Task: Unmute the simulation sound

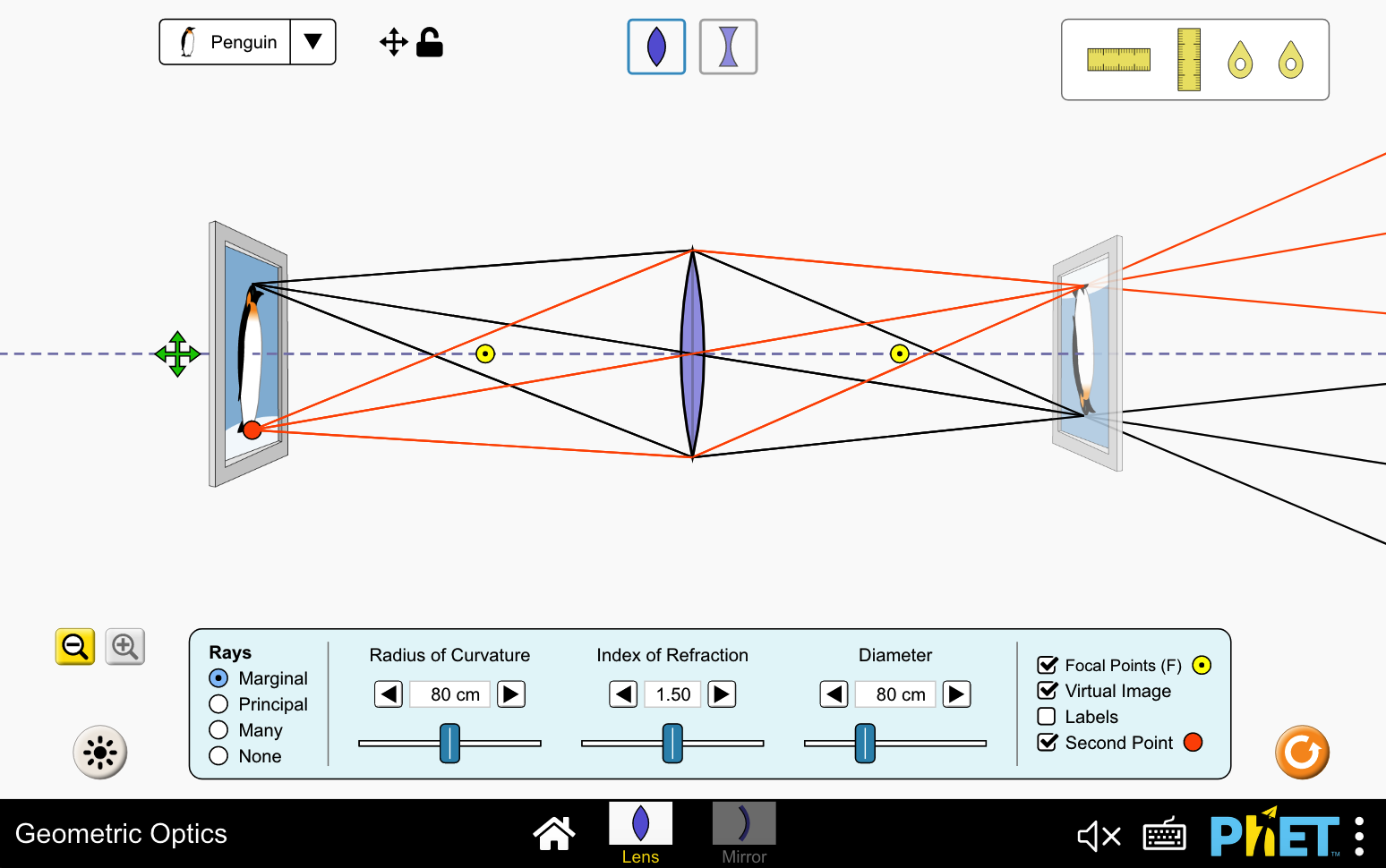Action: (1099, 834)
